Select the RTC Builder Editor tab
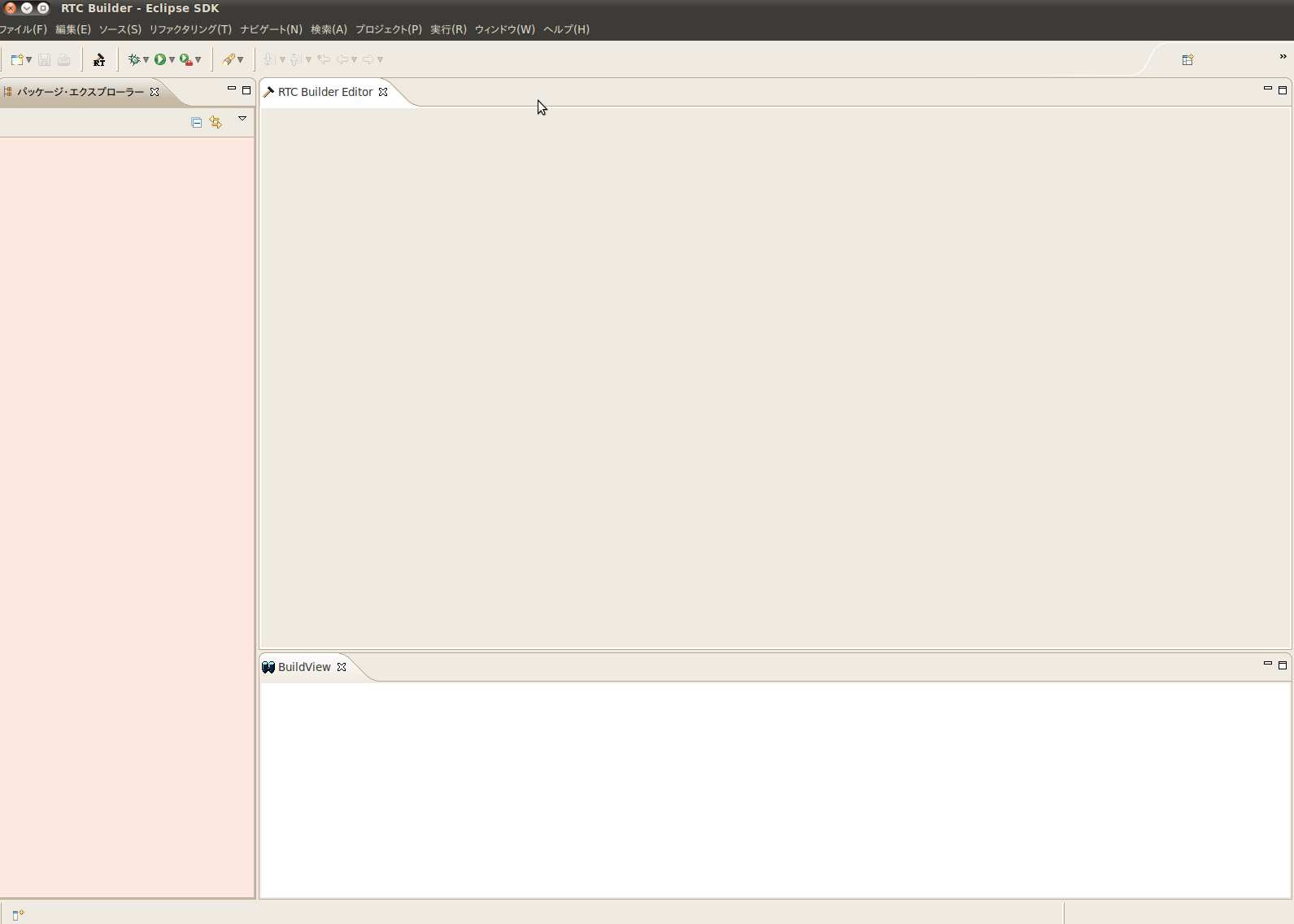 click(x=325, y=92)
